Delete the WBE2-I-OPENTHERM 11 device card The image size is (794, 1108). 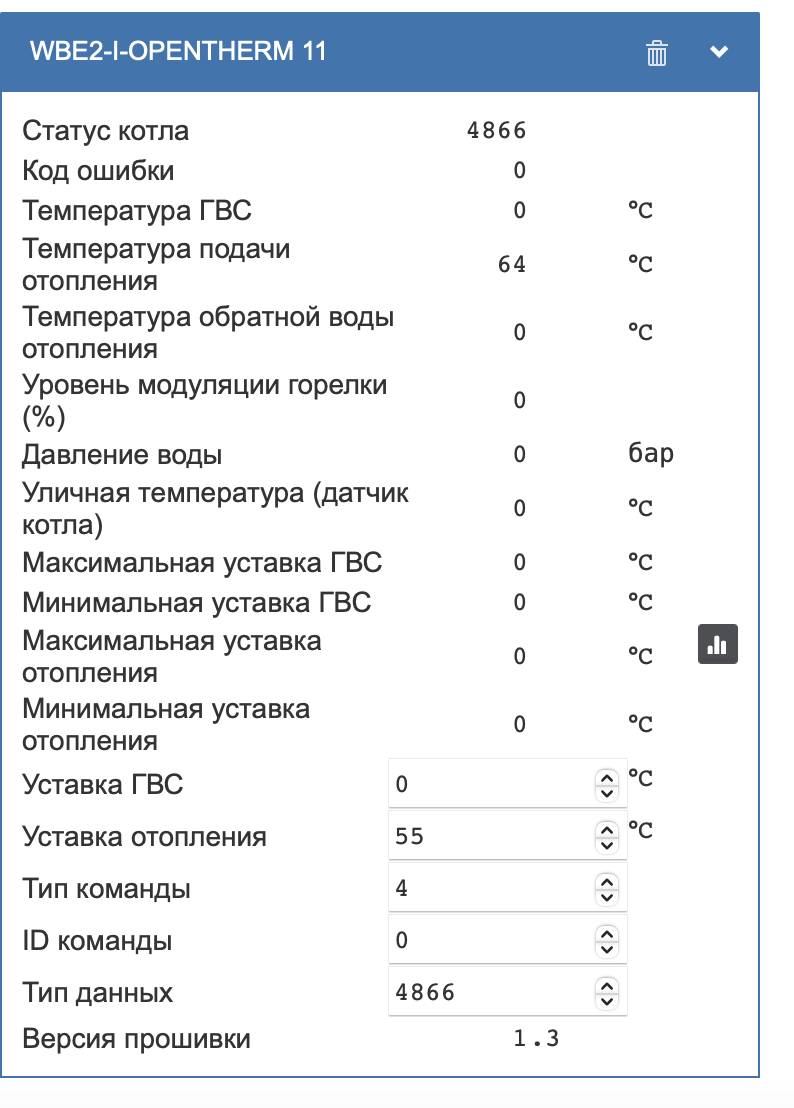tap(656, 53)
